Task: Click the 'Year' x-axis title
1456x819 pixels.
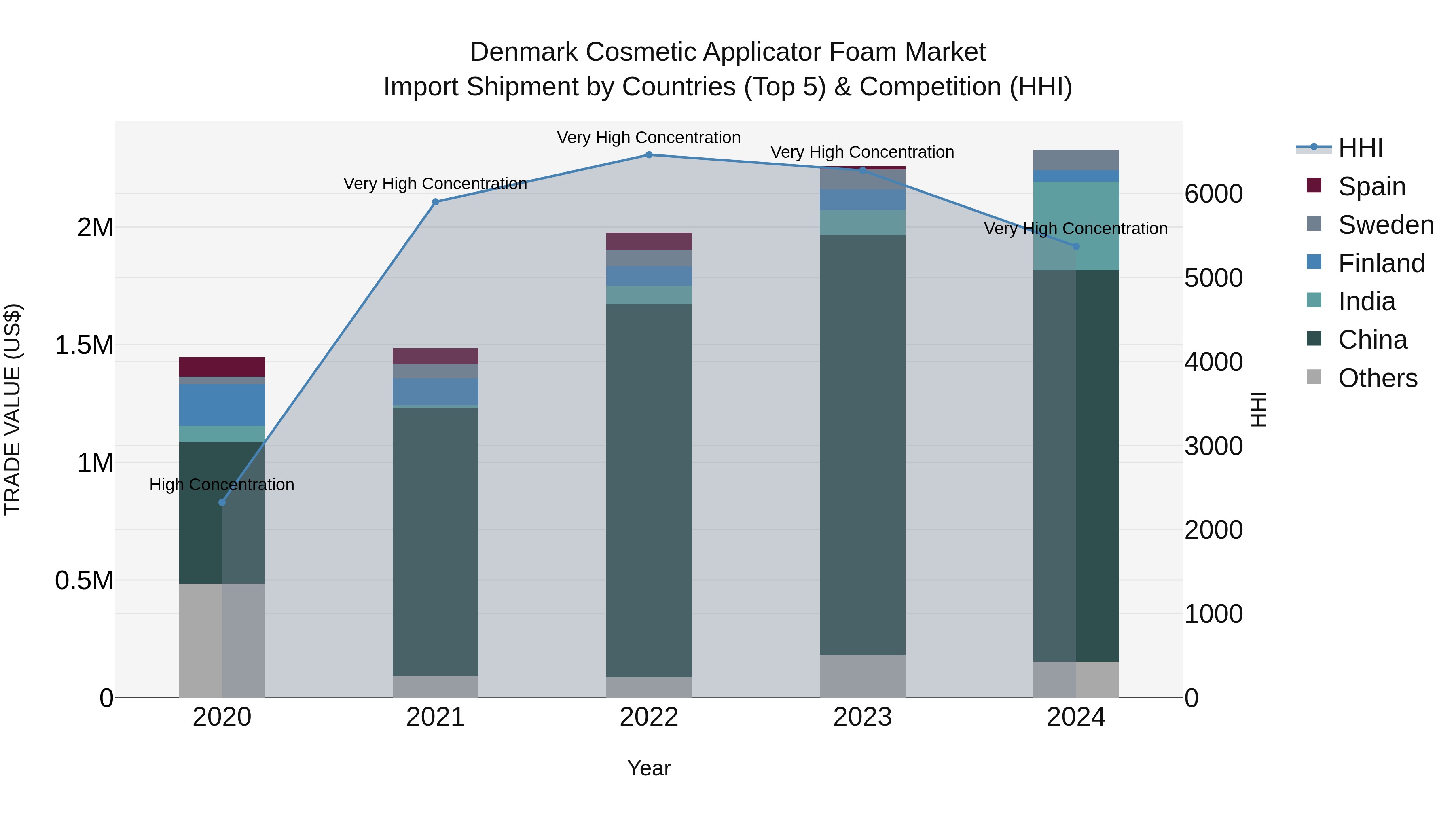Action: [x=649, y=768]
